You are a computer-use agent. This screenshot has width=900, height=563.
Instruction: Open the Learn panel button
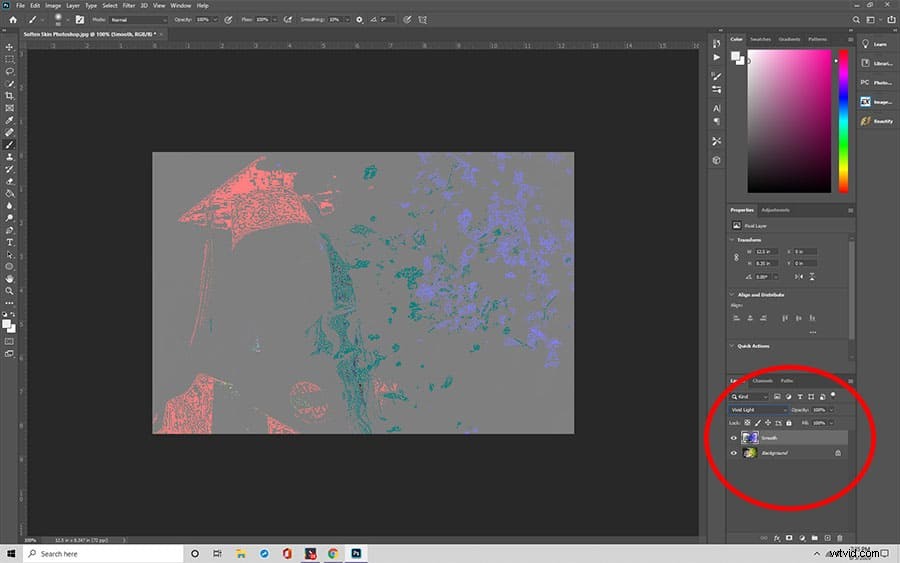[876, 44]
